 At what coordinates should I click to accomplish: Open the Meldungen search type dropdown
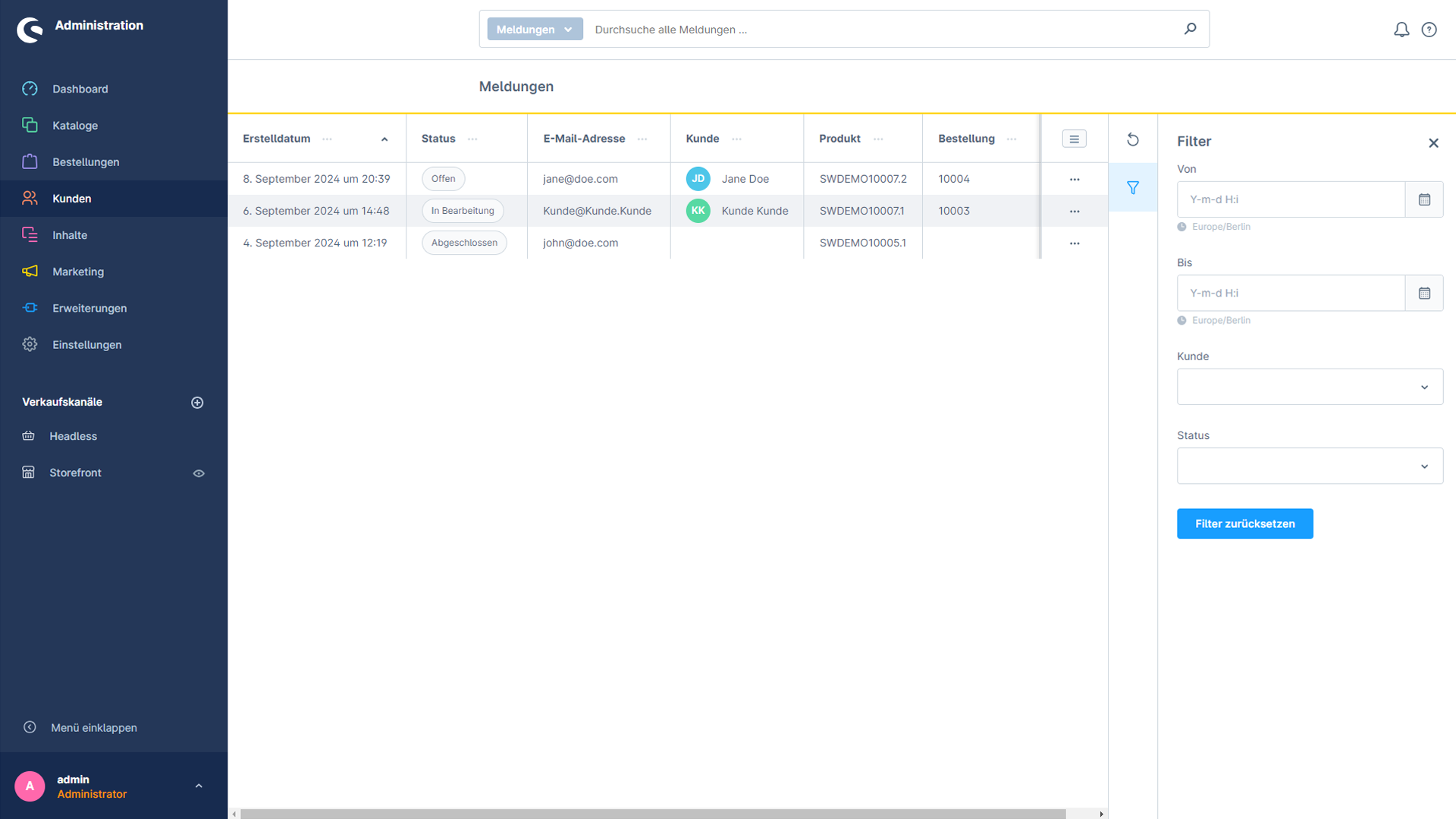point(535,29)
